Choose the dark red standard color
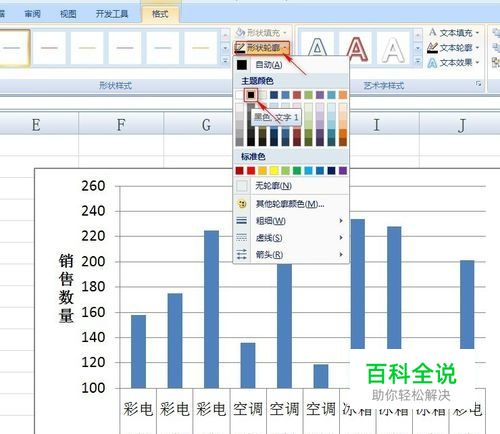The image size is (500, 434). click(x=239, y=171)
